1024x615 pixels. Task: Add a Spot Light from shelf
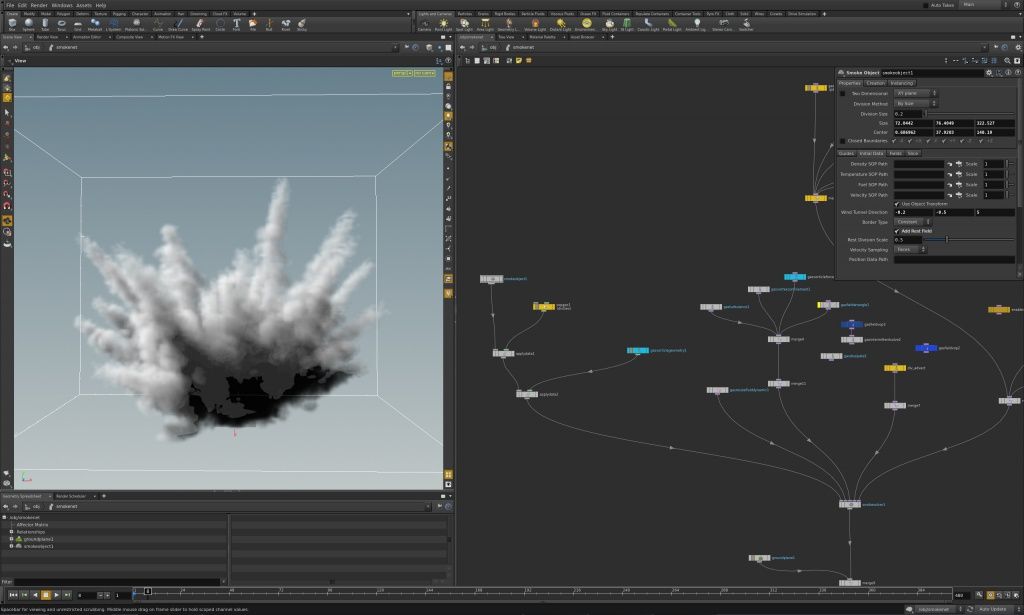click(x=464, y=24)
